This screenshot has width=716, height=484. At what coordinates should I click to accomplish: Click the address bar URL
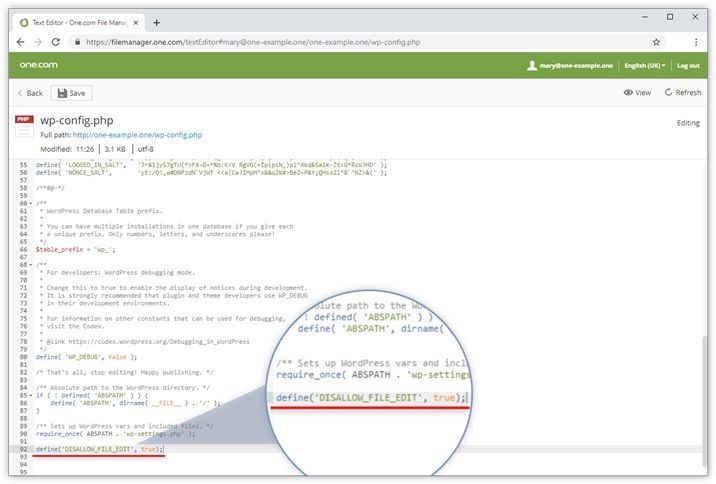click(x=253, y=42)
